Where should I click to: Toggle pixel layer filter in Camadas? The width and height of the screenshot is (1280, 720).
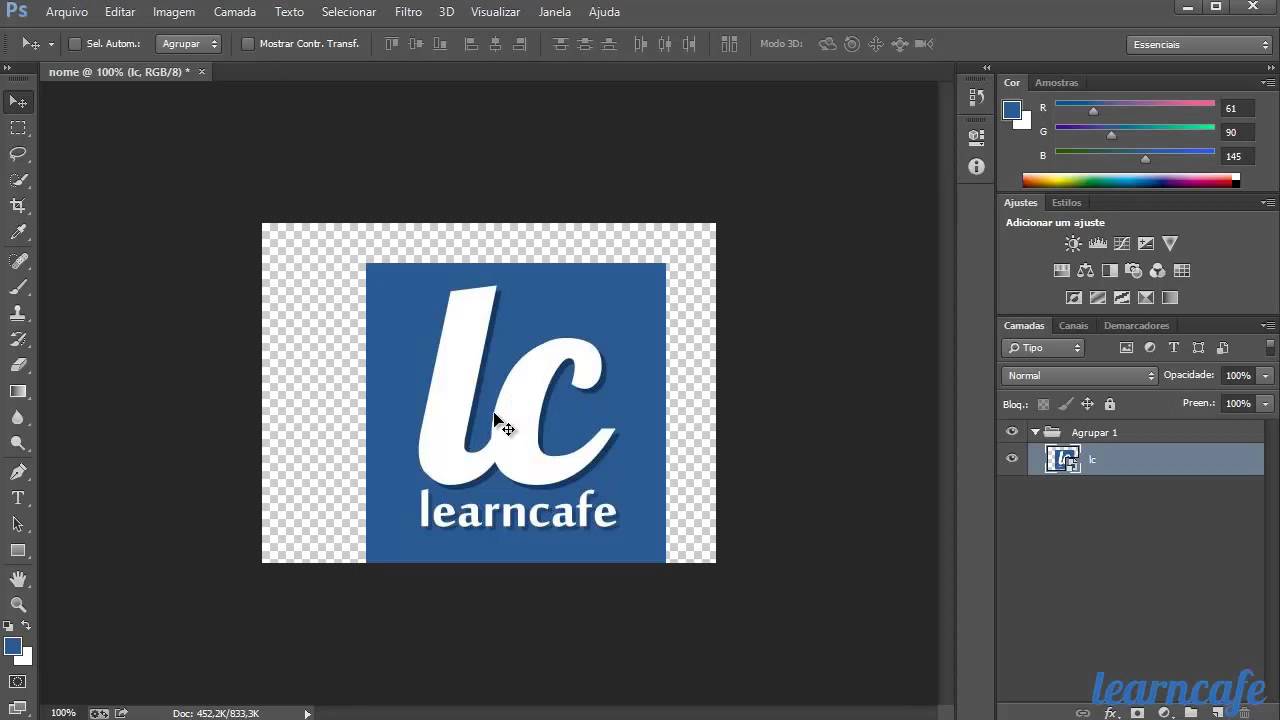tap(1126, 348)
